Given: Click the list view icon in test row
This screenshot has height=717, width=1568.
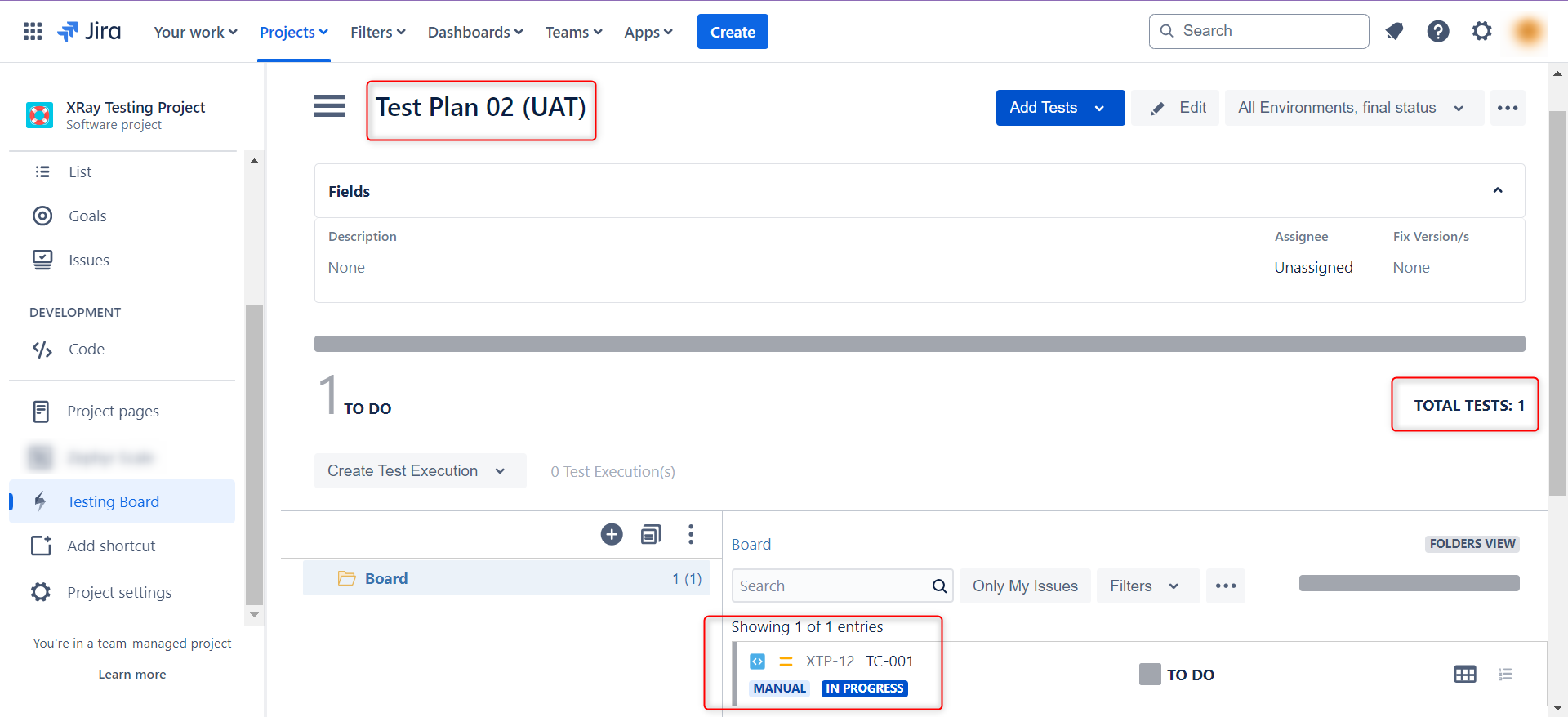Looking at the screenshot, I should point(1505,674).
